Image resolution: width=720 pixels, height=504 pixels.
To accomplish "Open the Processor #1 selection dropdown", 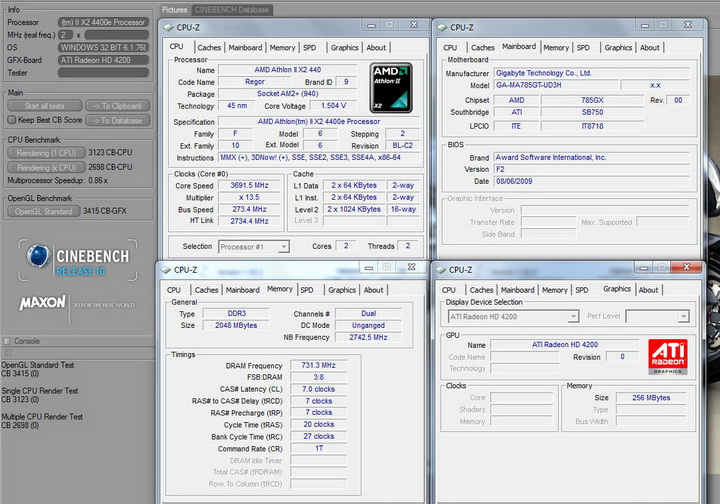I will click(x=254, y=246).
